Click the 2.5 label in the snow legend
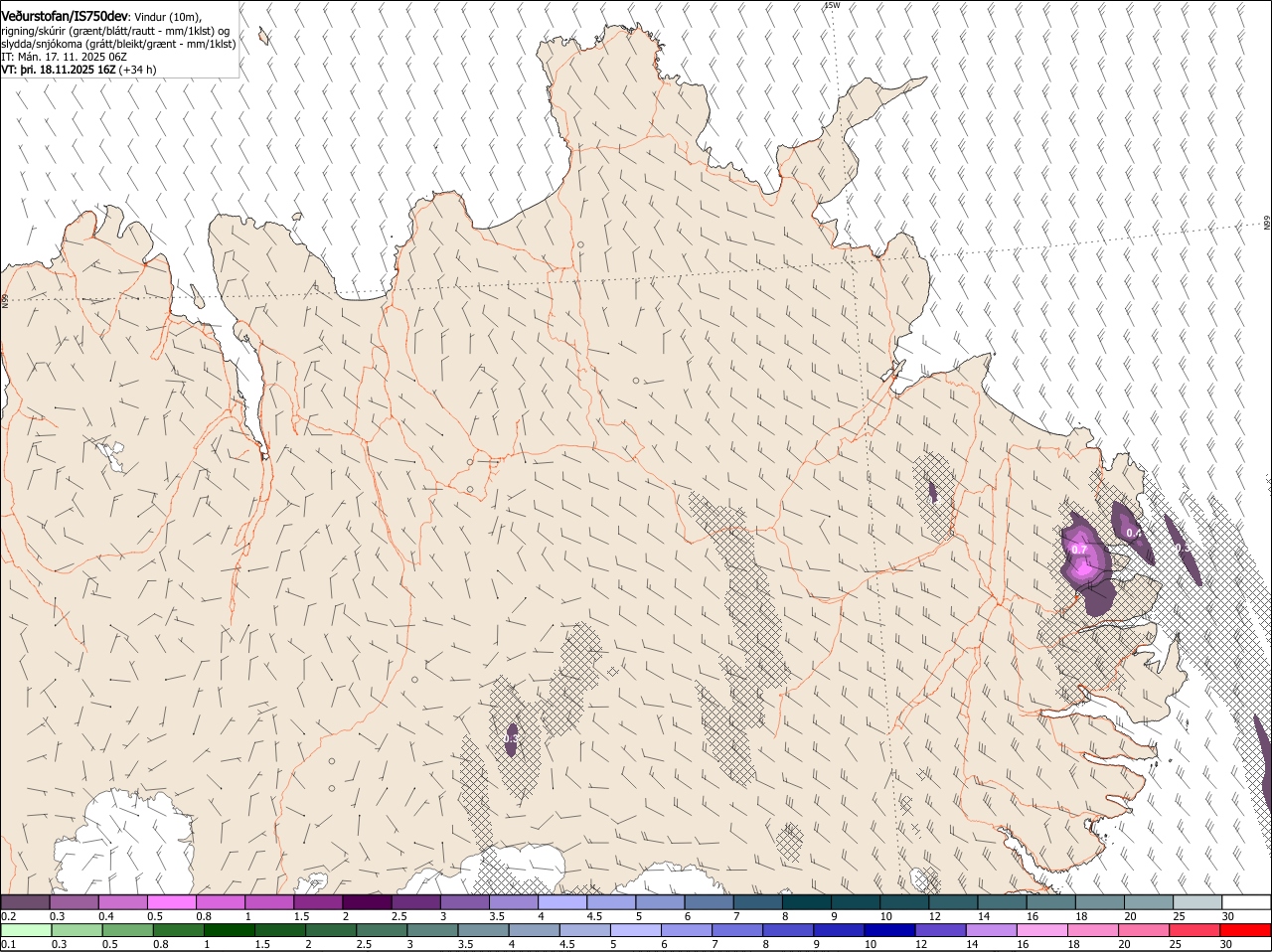The height and width of the screenshot is (952, 1272). [x=399, y=916]
